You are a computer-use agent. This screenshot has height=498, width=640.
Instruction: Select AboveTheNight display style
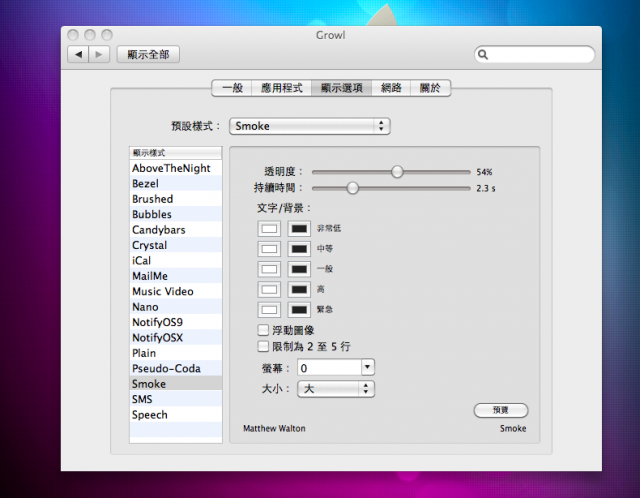click(x=176, y=168)
